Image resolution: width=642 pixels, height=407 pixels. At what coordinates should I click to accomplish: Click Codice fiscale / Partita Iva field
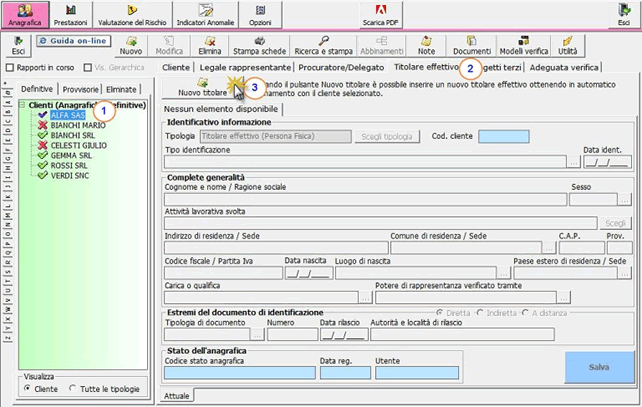pyautogui.click(x=223, y=273)
